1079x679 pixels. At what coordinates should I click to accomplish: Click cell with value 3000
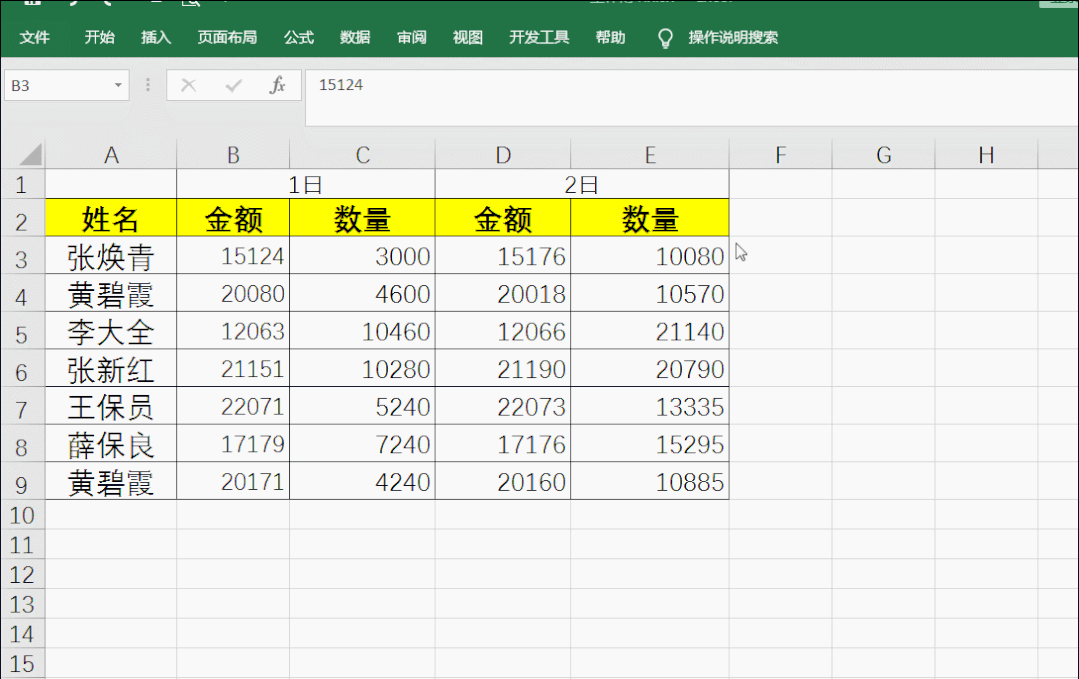pyautogui.click(x=363, y=256)
